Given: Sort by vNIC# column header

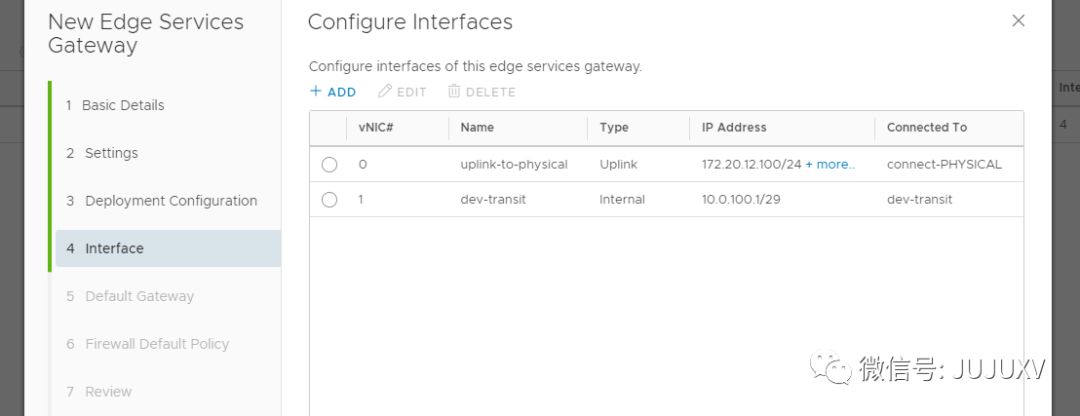Looking at the screenshot, I should 376,128.
